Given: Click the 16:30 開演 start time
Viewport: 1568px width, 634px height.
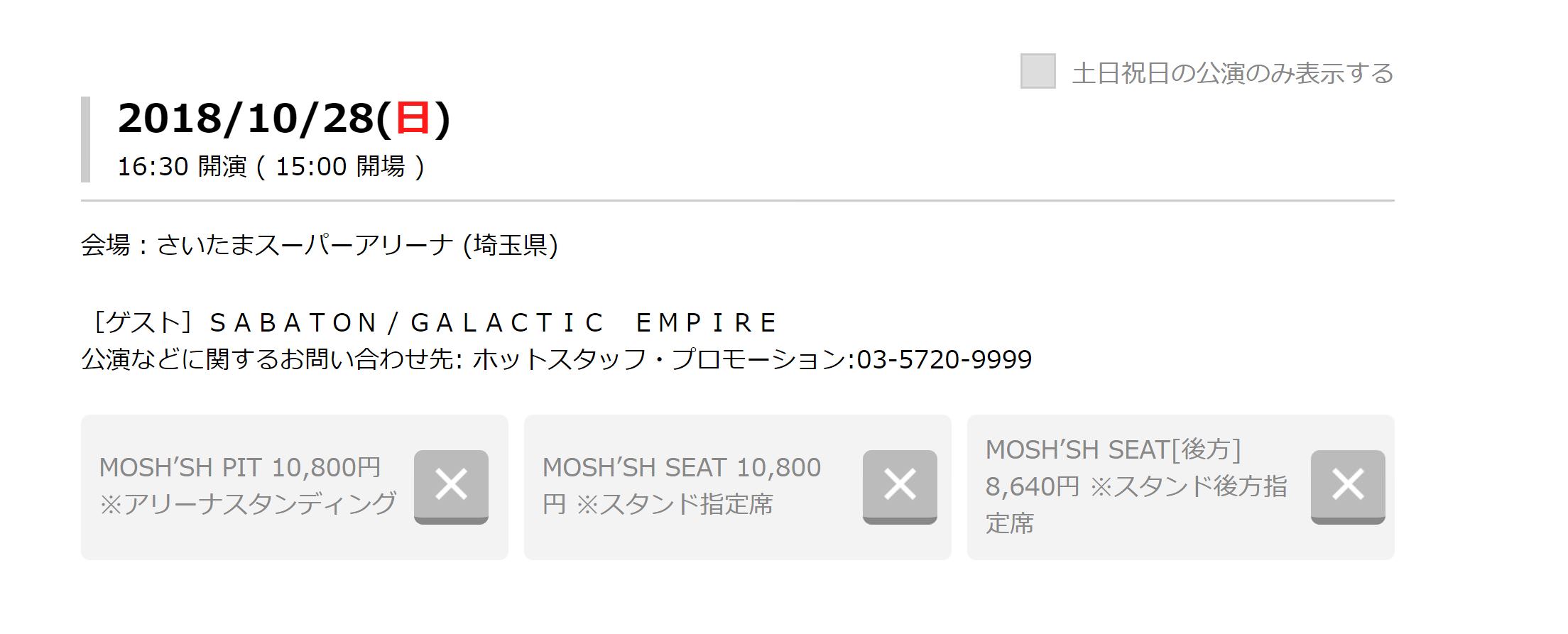Looking at the screenshot, I should click(182, 167).
